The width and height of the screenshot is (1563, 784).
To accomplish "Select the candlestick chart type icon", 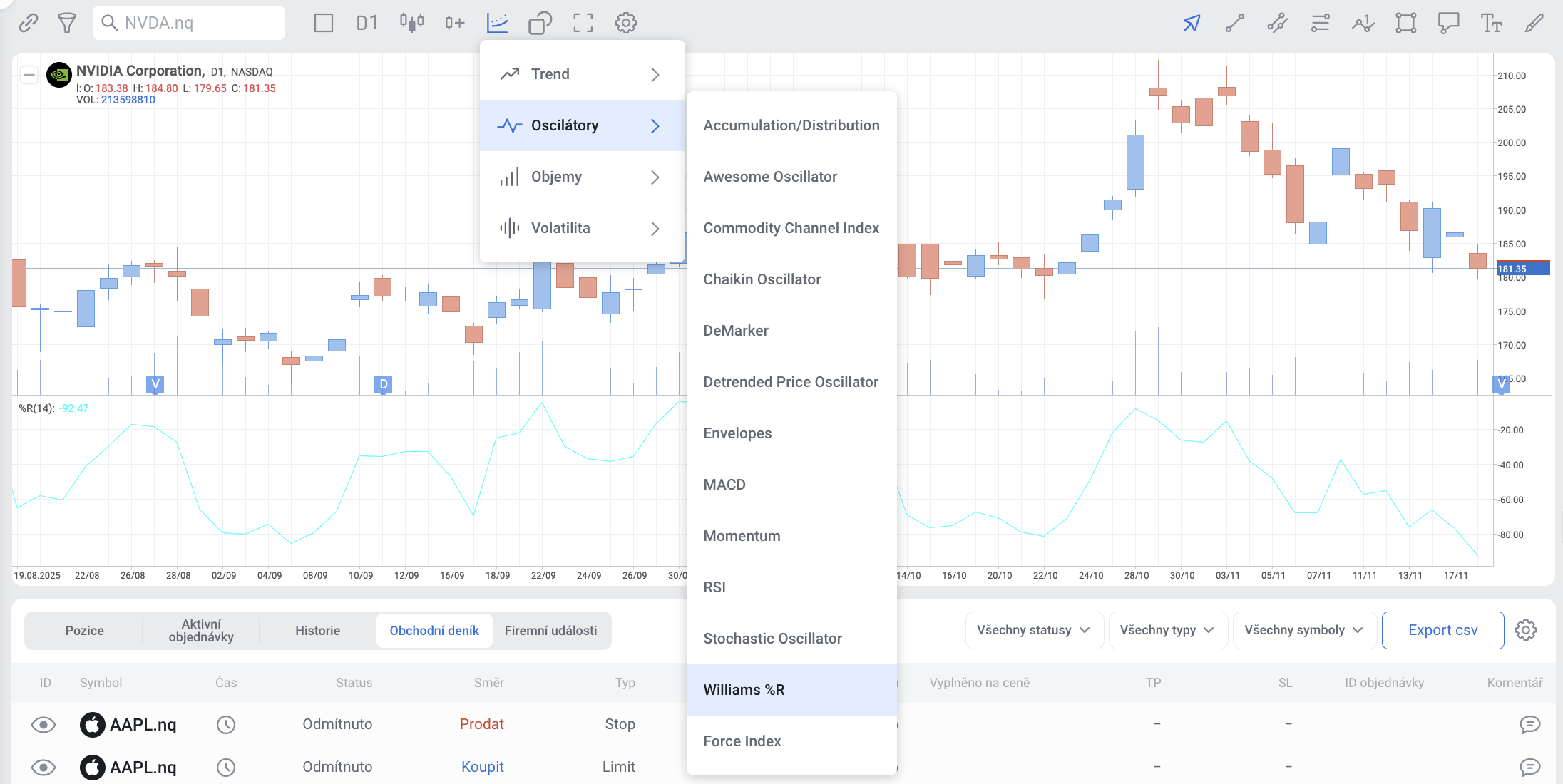I will [411, 23].
